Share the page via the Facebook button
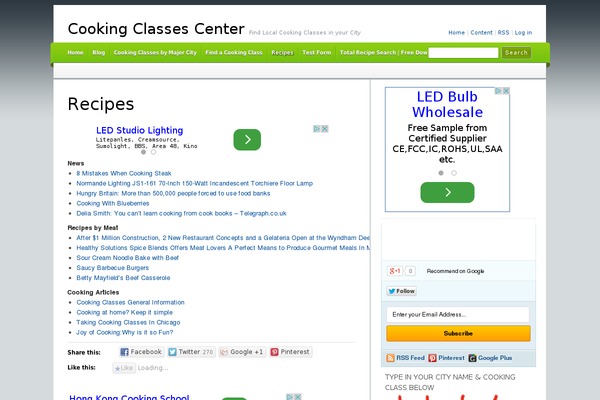600x400 pixels. (x=142, y=352)
